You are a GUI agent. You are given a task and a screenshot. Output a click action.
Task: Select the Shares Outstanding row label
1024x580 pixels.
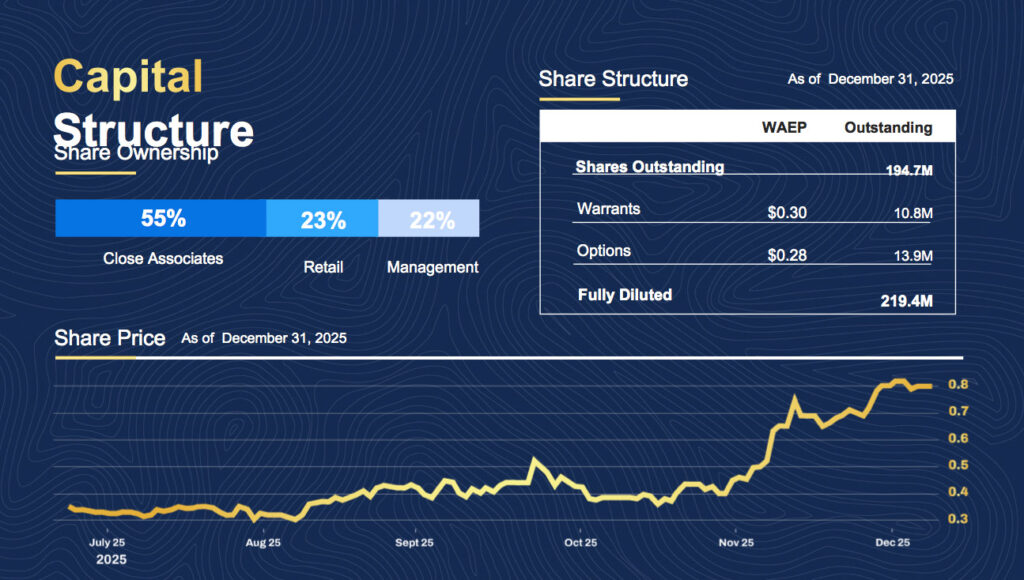(x=649, y=167)
